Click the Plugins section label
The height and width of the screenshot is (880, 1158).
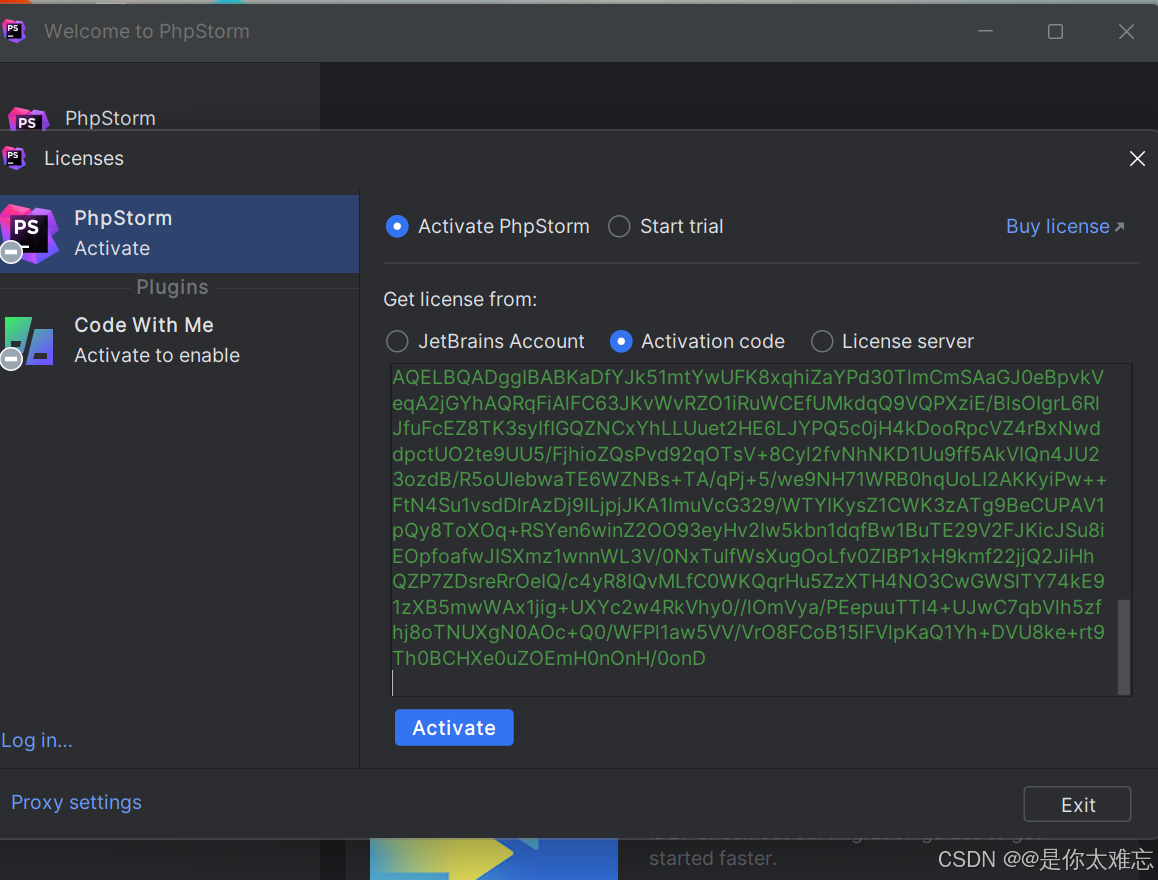coord(172,287)
